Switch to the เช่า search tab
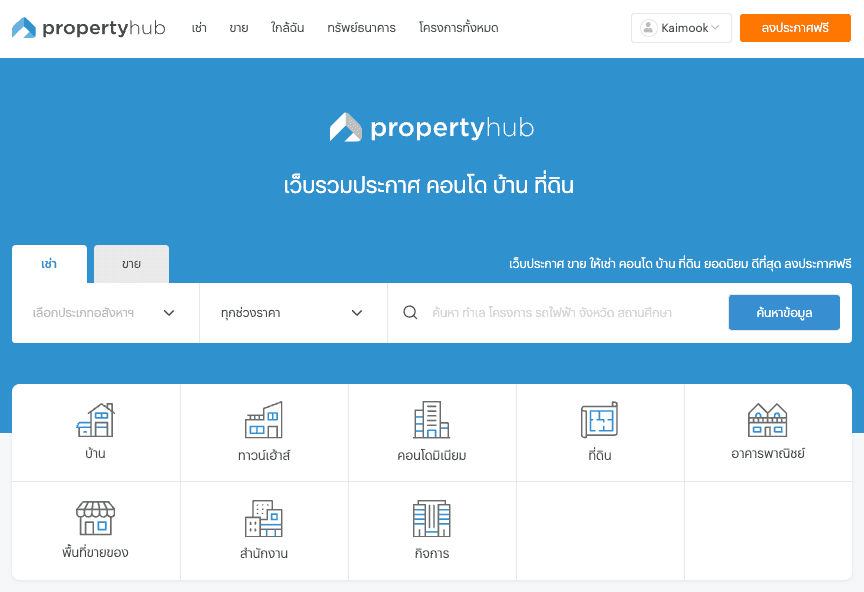The image size is (864, 592). pos(49,264)
